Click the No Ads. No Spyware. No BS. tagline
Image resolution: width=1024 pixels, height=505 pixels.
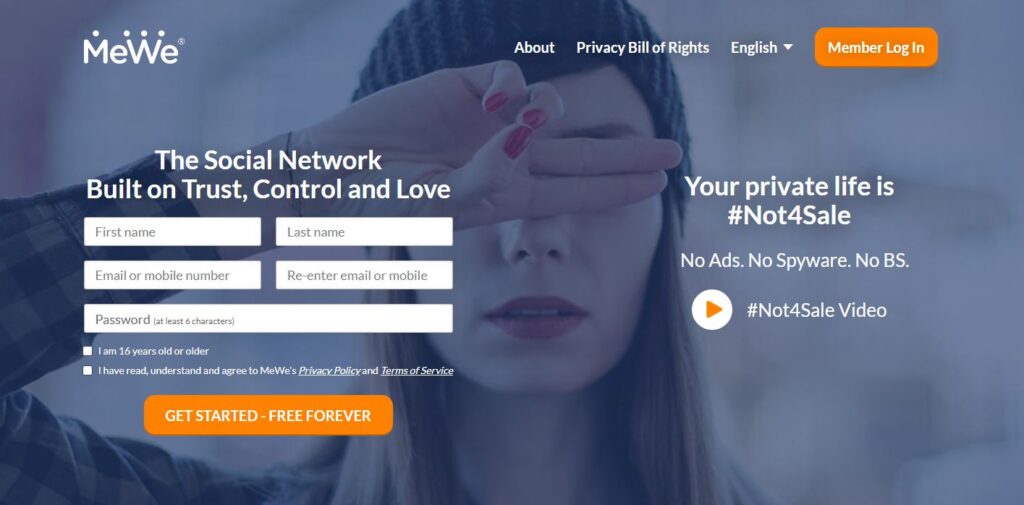tap(794, 260)
